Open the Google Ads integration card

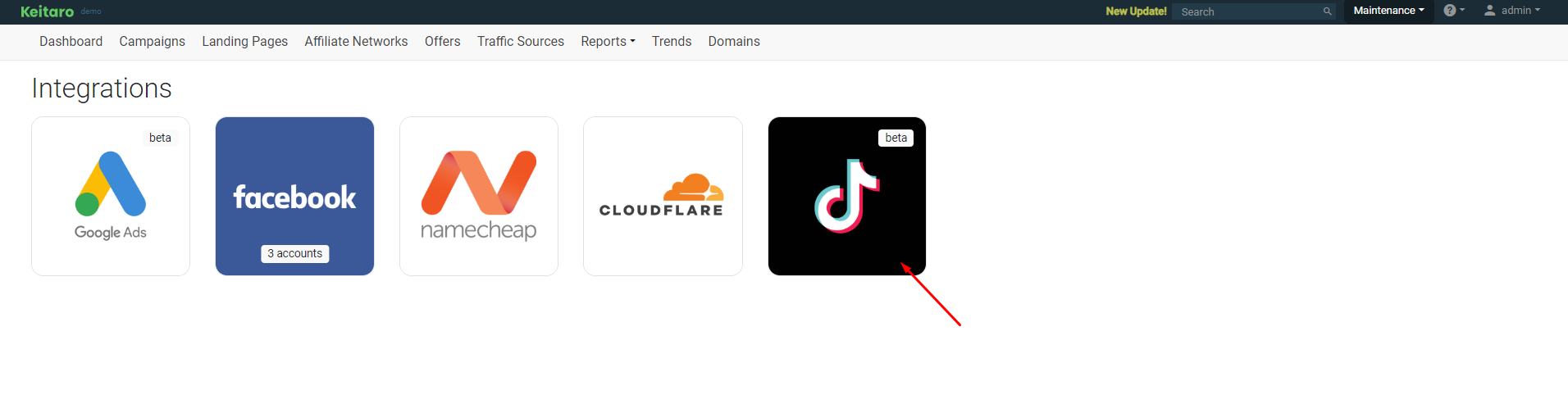tap(111, 197)
